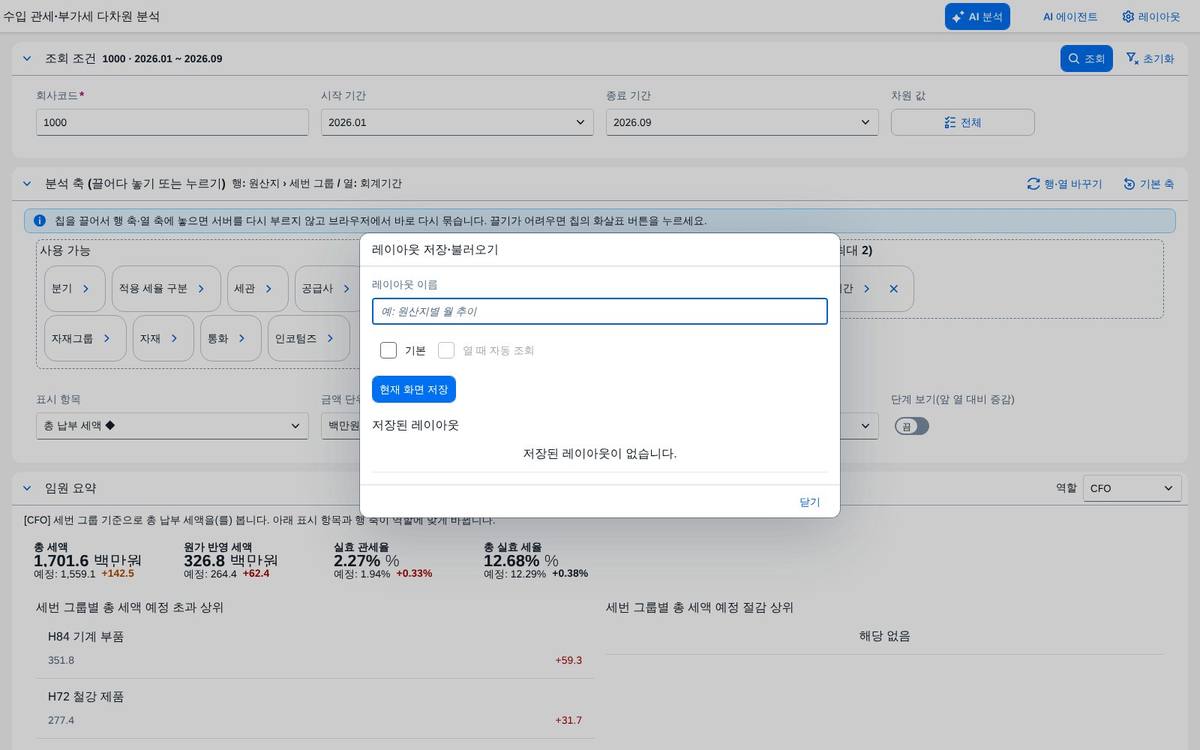The height and width of the screenshot is (750, 1200).
Task: Open the AI 에이전트 panel
Action: [1069, 17]
